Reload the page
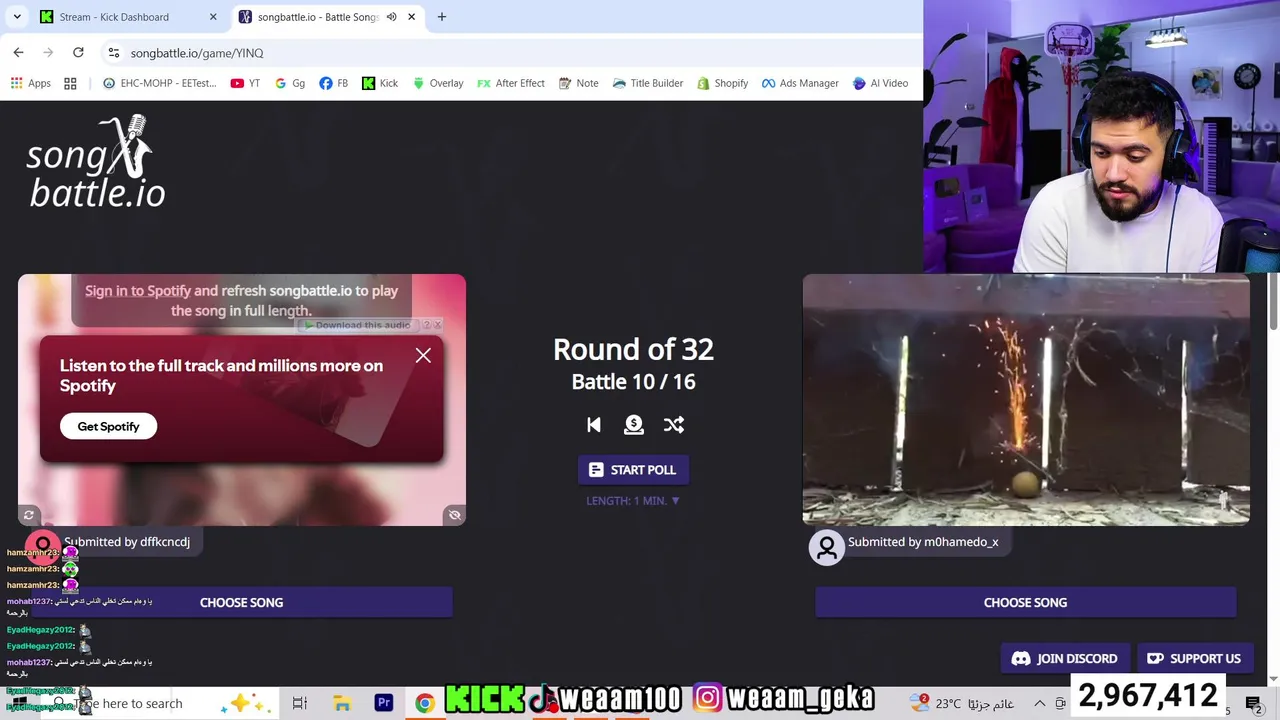The image size is (1280, 720). click(x=78, y=52)
